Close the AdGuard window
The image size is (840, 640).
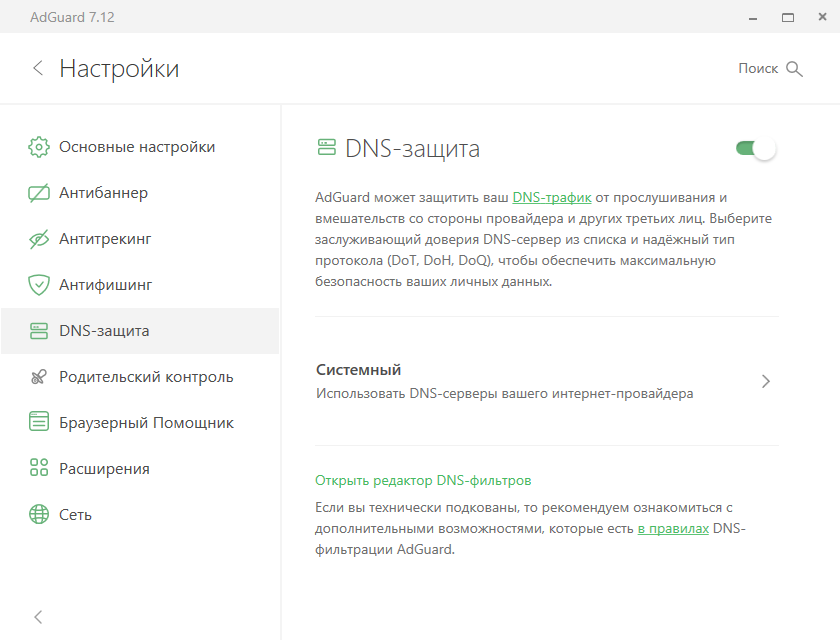tap(822, 17)
